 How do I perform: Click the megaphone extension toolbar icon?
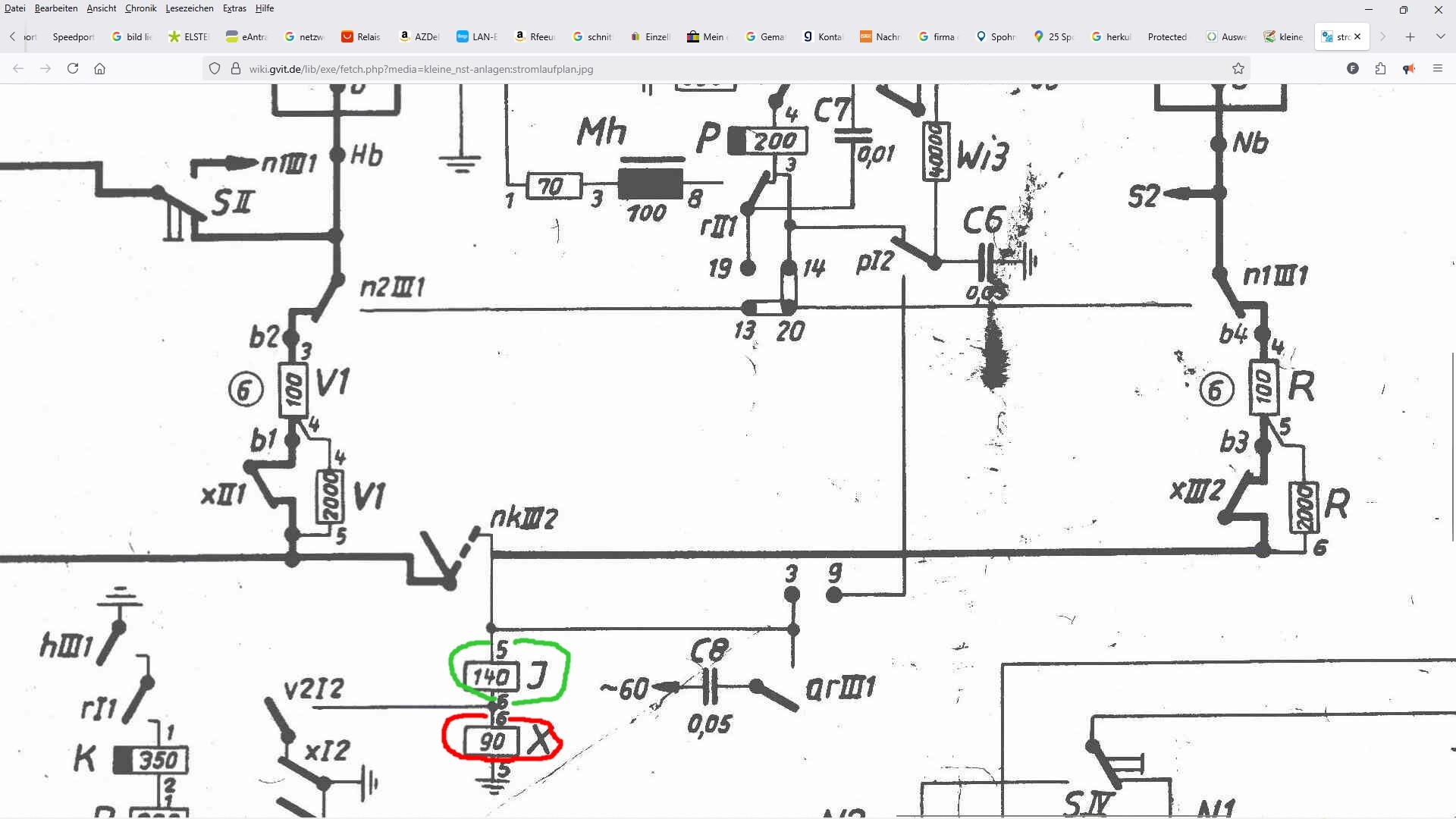[1408, 68]
